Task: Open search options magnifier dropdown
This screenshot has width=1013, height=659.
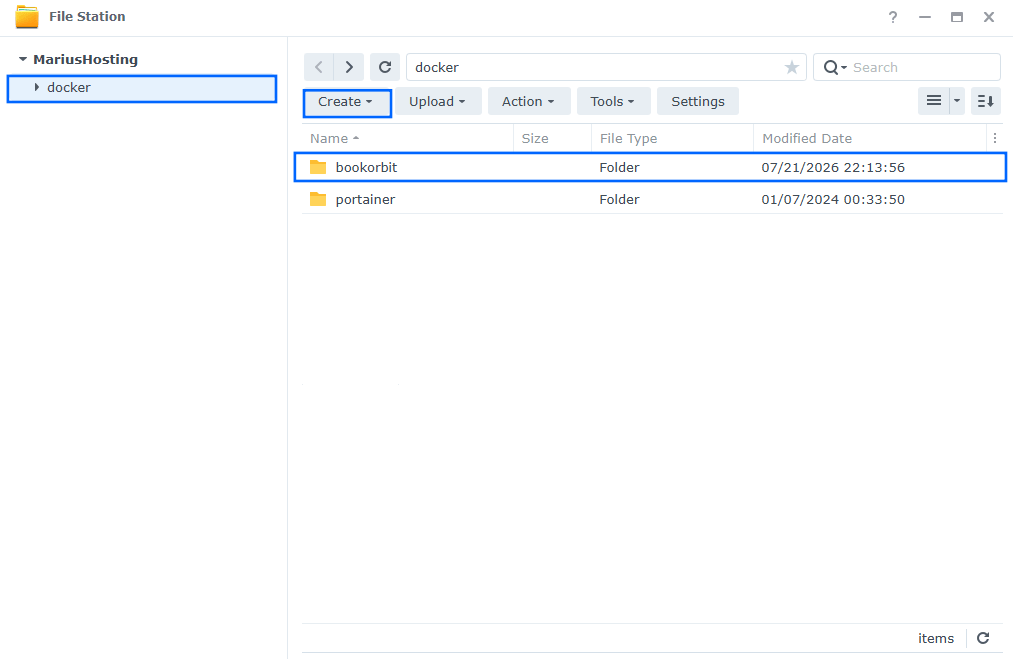Action: click(835, 67)
